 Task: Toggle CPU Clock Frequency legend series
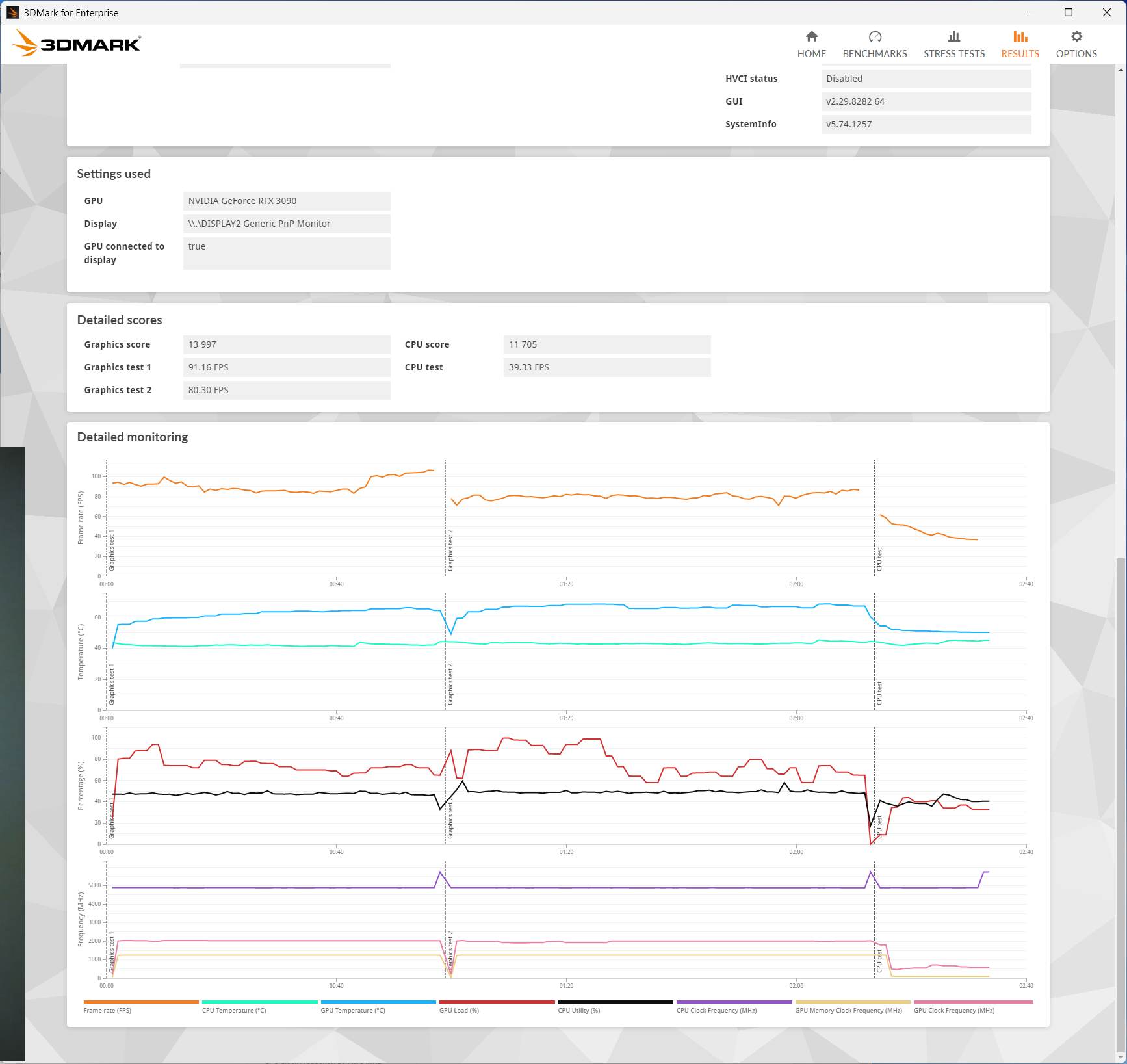pos(716,1010)
